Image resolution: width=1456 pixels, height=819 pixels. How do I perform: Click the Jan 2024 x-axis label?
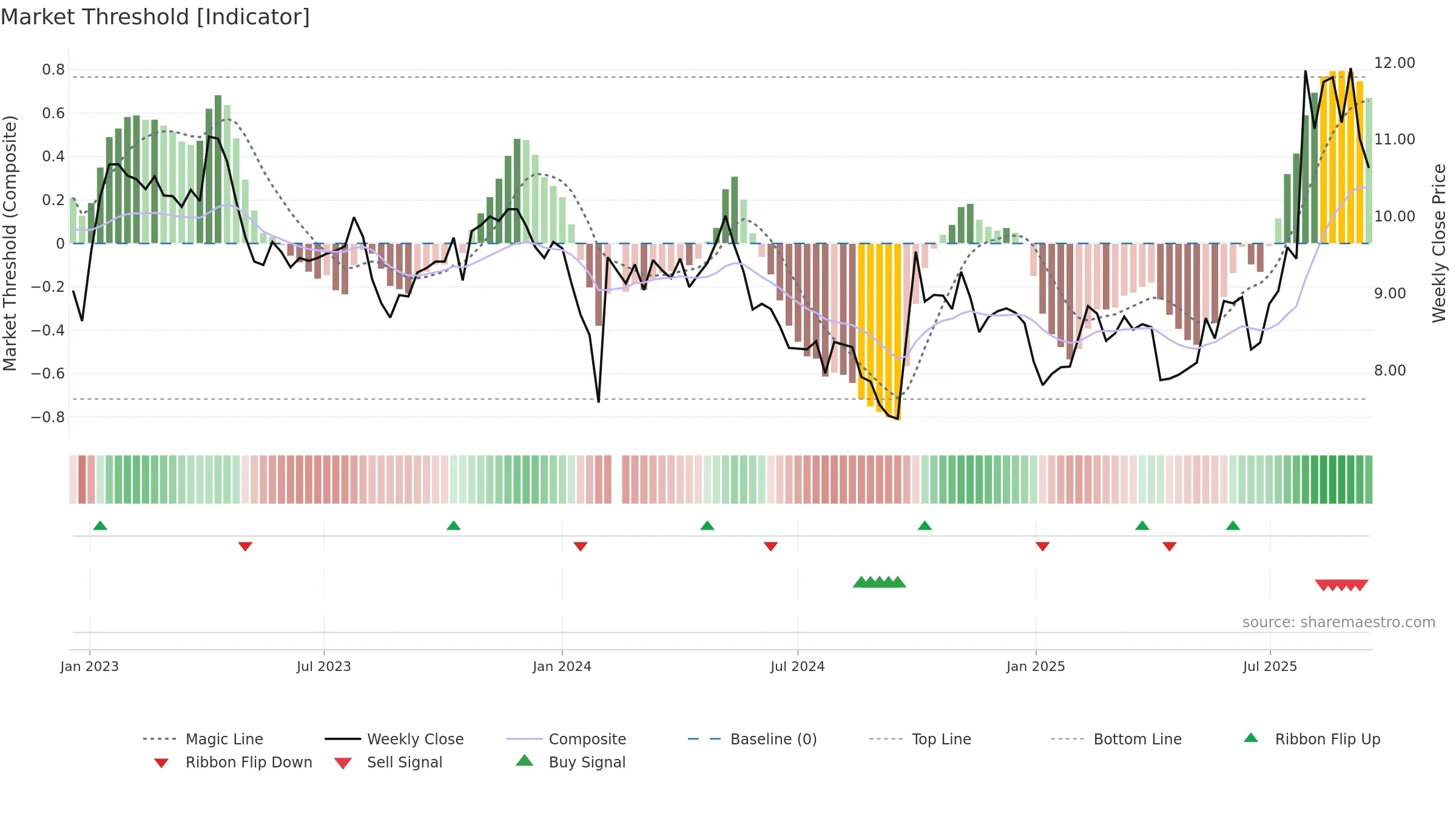[x=562, y=666]
